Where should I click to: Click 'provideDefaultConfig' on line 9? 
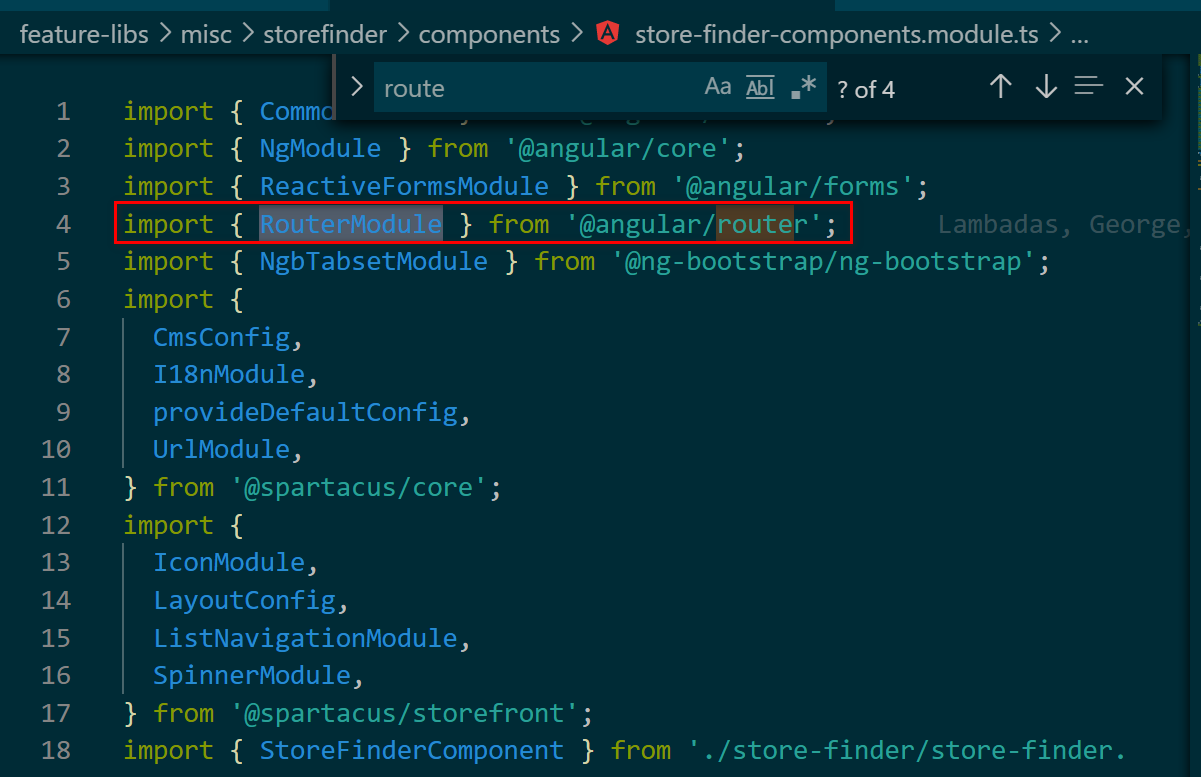[305, 412]
